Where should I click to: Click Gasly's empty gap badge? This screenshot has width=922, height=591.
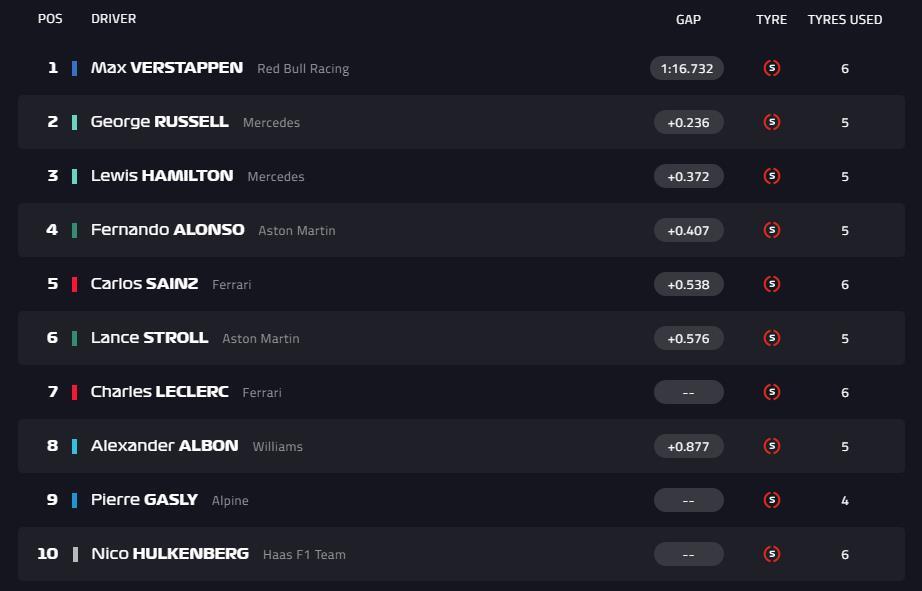click(688, 500)
